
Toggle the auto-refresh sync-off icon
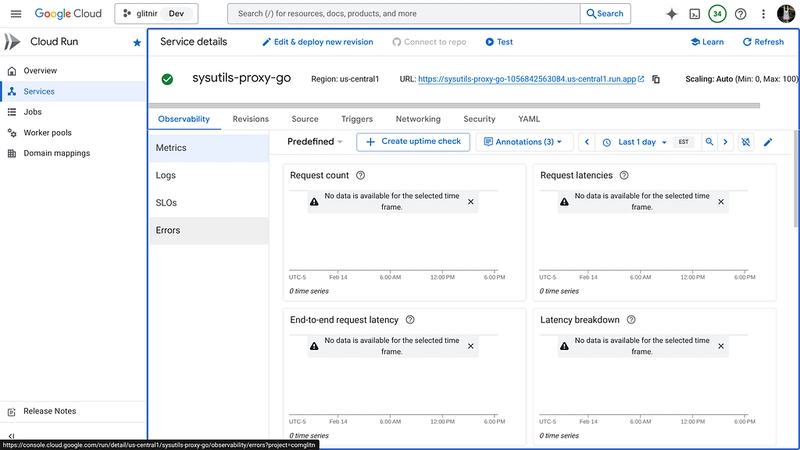pyautogui.click(x=746, y=142)
